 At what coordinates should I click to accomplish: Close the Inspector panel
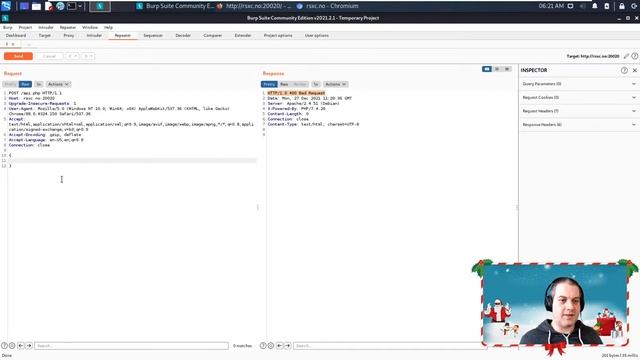[x=635, y=71]
